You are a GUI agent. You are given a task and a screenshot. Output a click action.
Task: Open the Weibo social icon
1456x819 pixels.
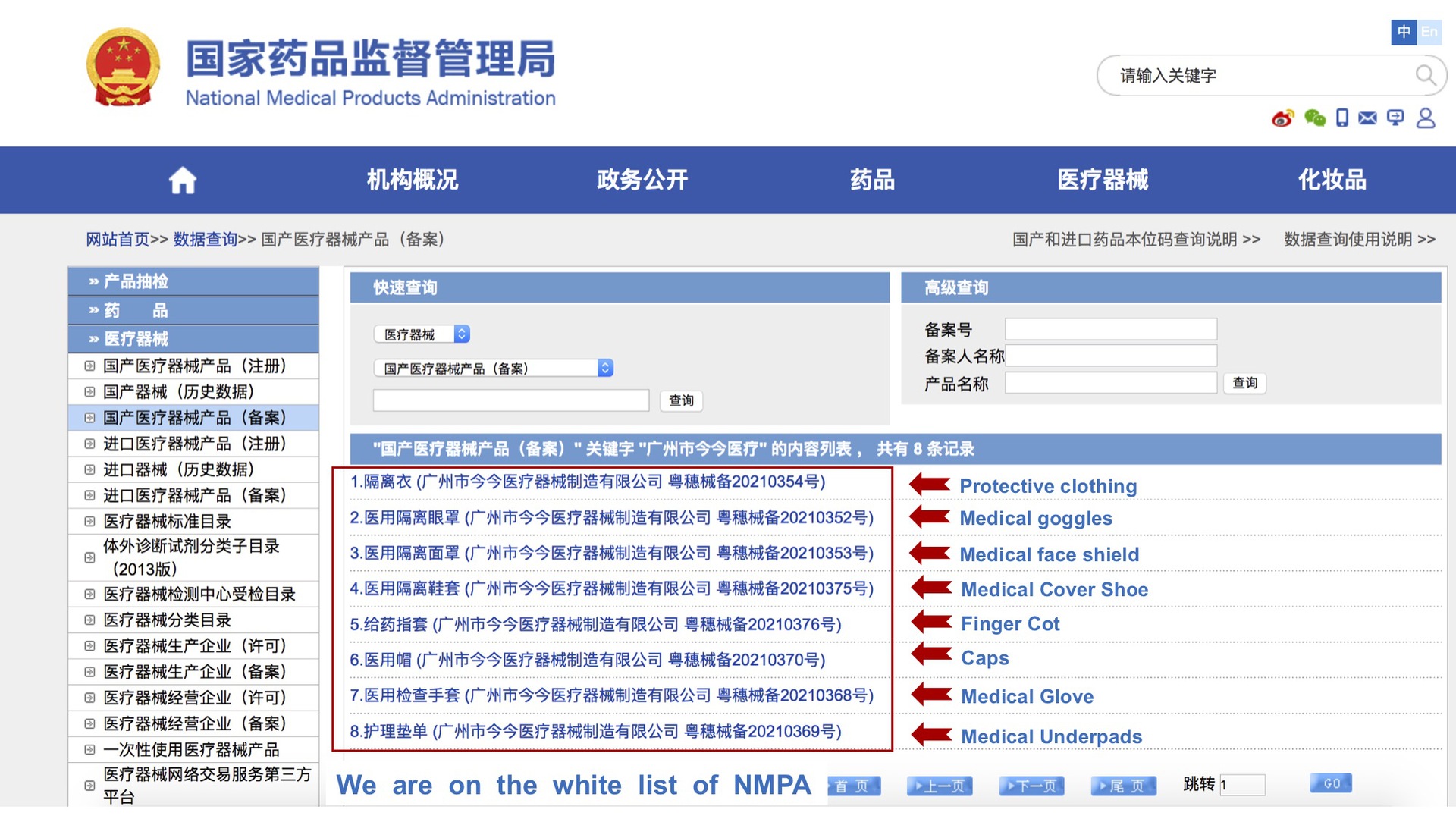[x=1282, y=118]
